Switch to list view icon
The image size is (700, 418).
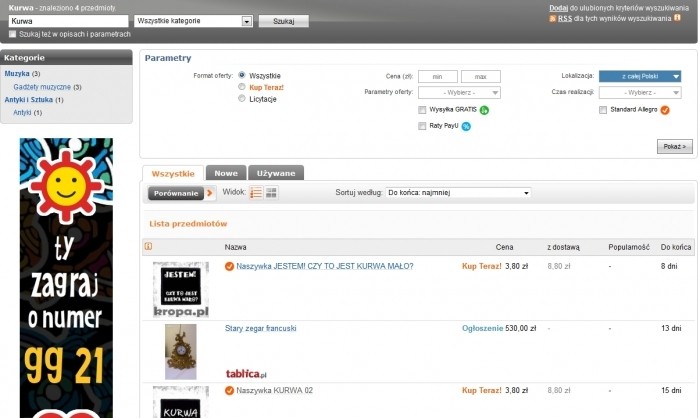(256, 192)
